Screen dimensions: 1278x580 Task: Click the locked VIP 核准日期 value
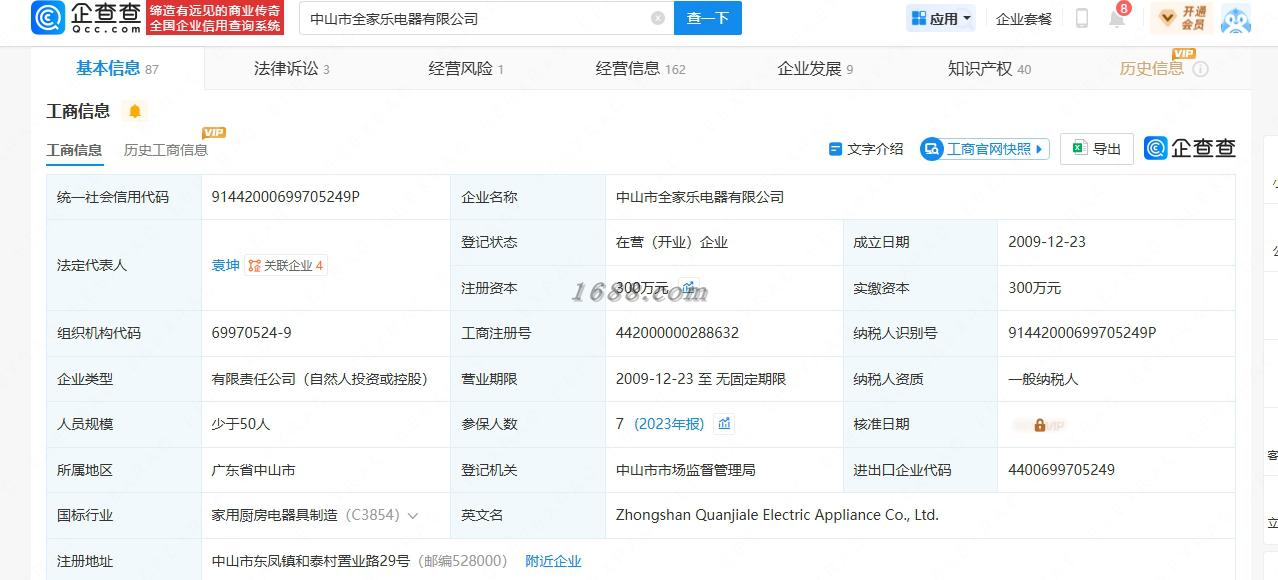point(1039,425)
